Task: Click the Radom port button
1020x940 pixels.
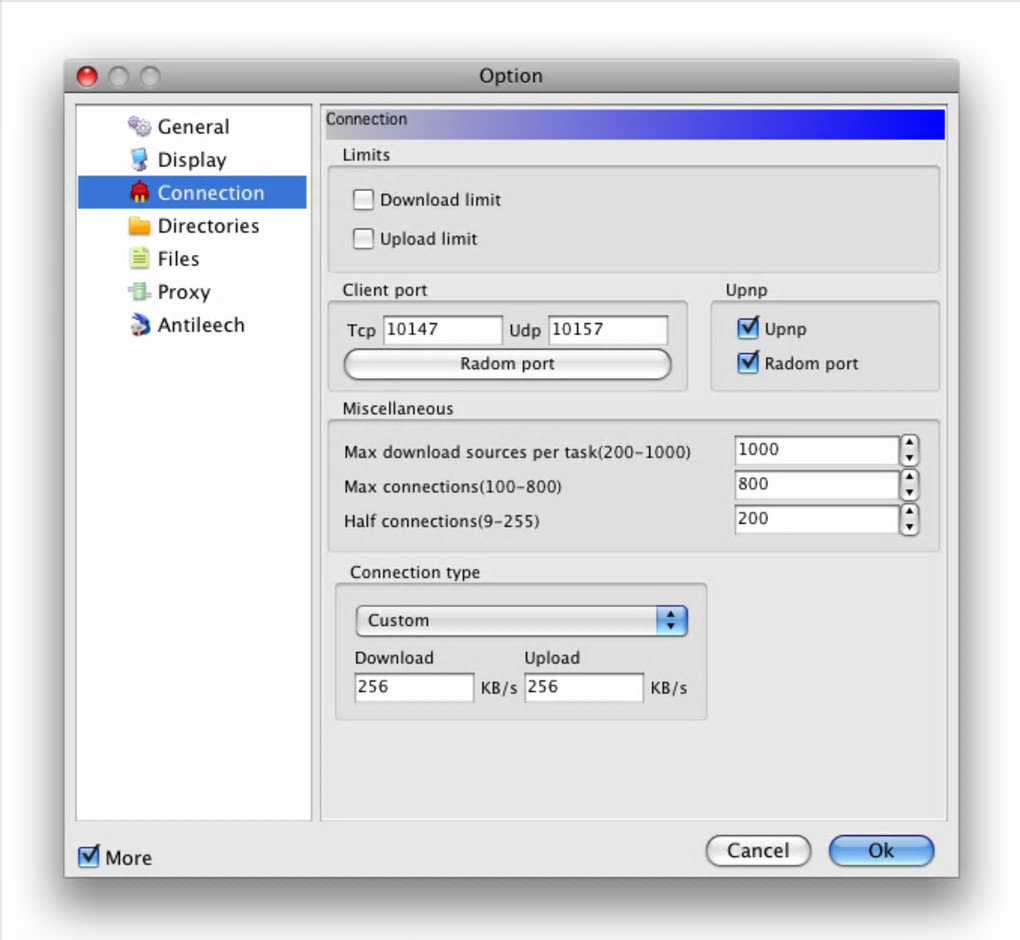Action: click(507, 364)
